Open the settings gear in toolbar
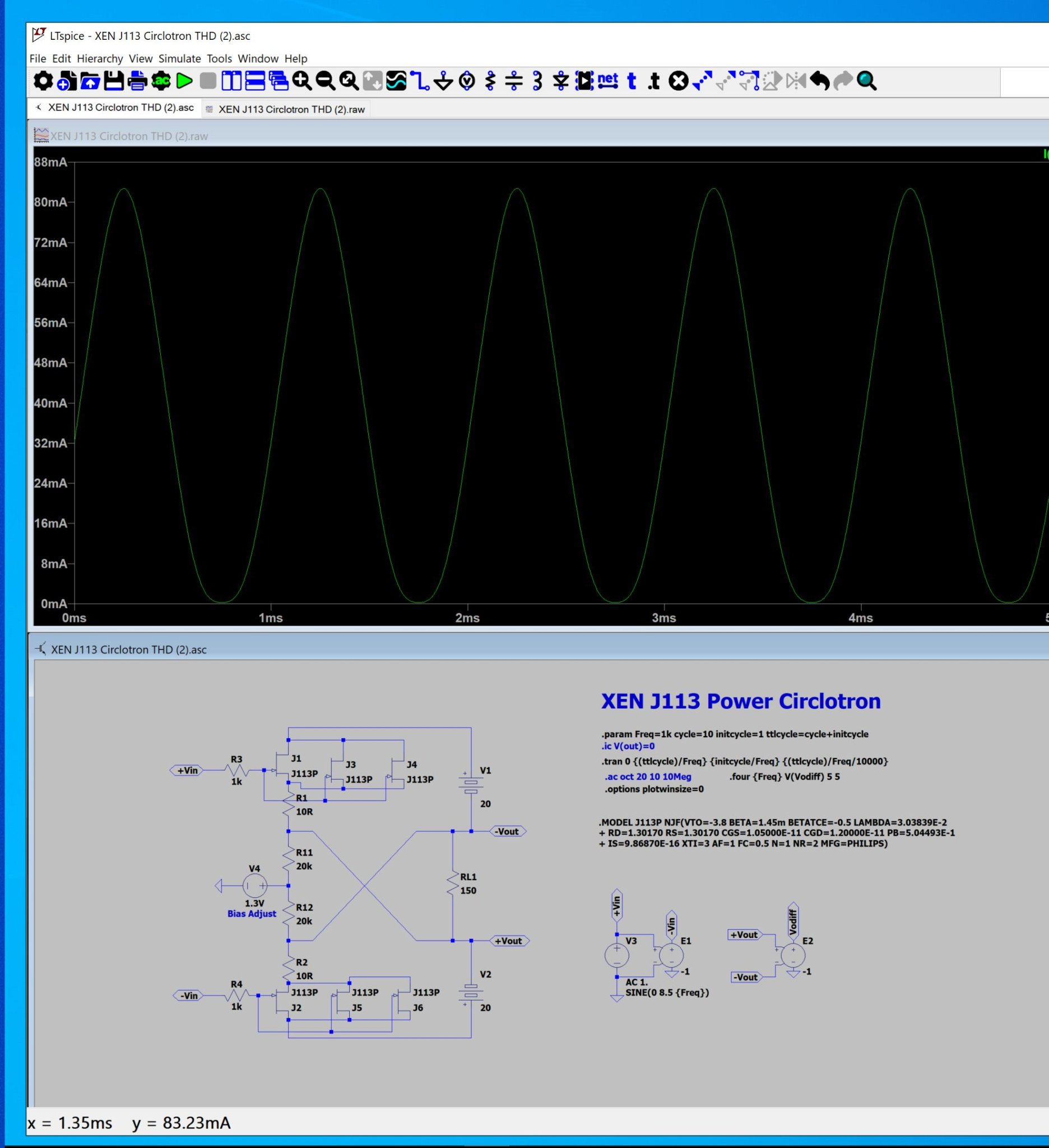The width and height of the screenshot is (1049, 1148). (x=43, y=81)
